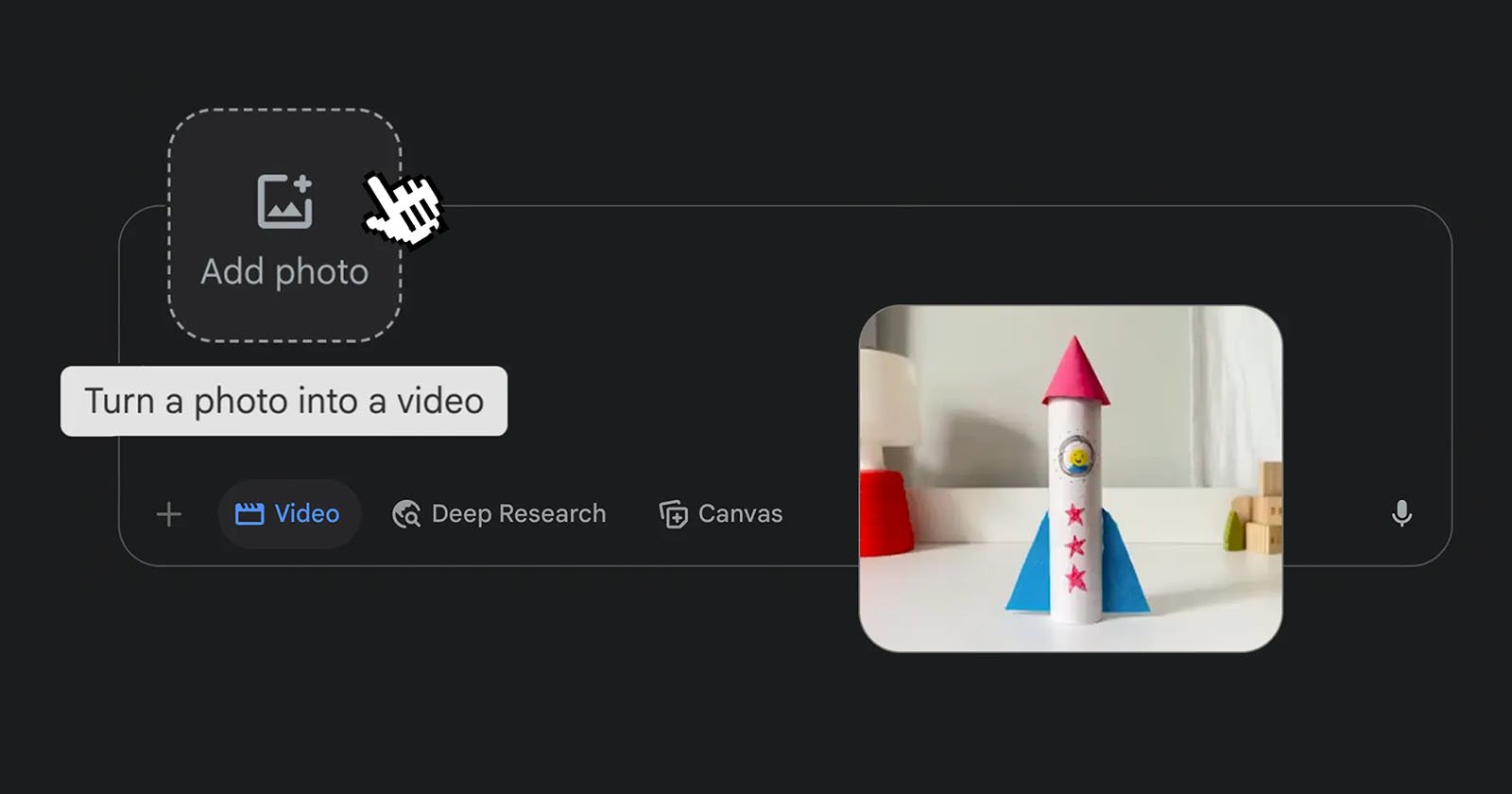Select the Deep Research text label
This screenshot has height=794, width=1512.
(518, 513)
